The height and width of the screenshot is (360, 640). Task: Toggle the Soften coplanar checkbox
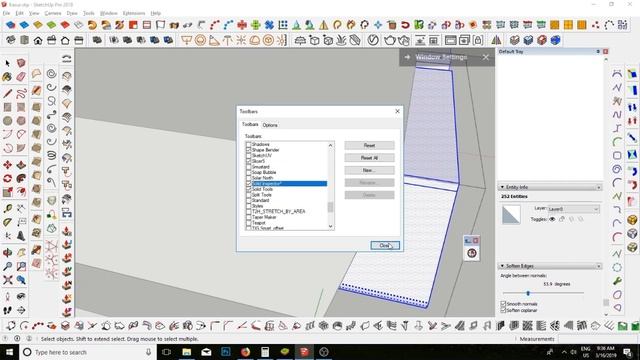coord(503,310)
